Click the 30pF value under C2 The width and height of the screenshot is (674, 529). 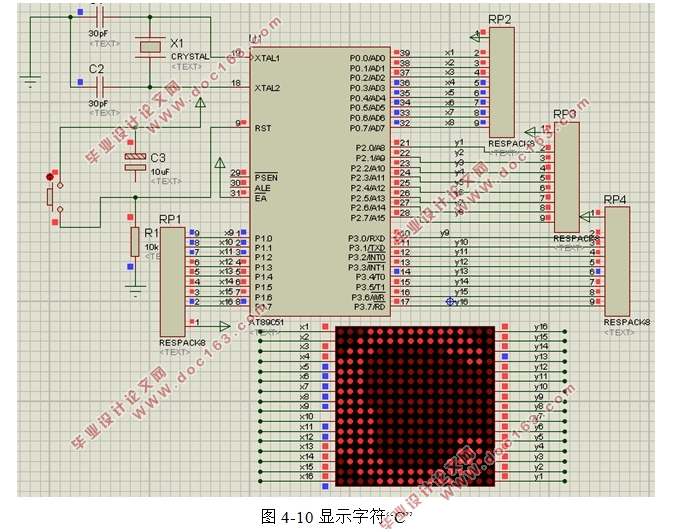coord(98,104)
